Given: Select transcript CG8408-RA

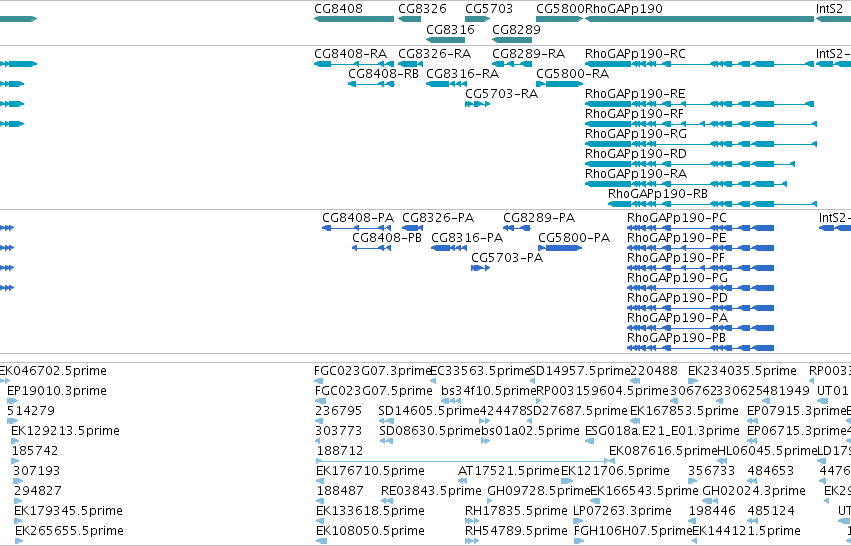Looking at the screenshot, I should (x=354, y=64).
